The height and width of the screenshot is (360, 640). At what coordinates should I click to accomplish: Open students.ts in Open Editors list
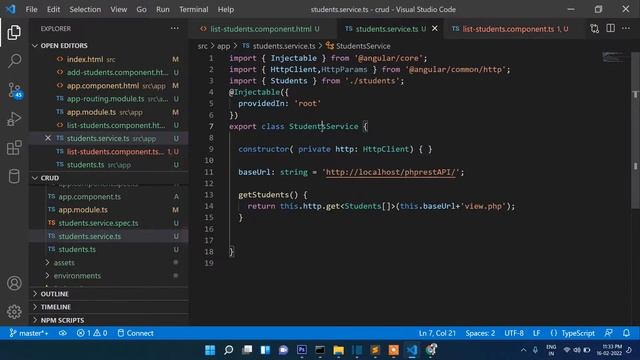point(109,165)
